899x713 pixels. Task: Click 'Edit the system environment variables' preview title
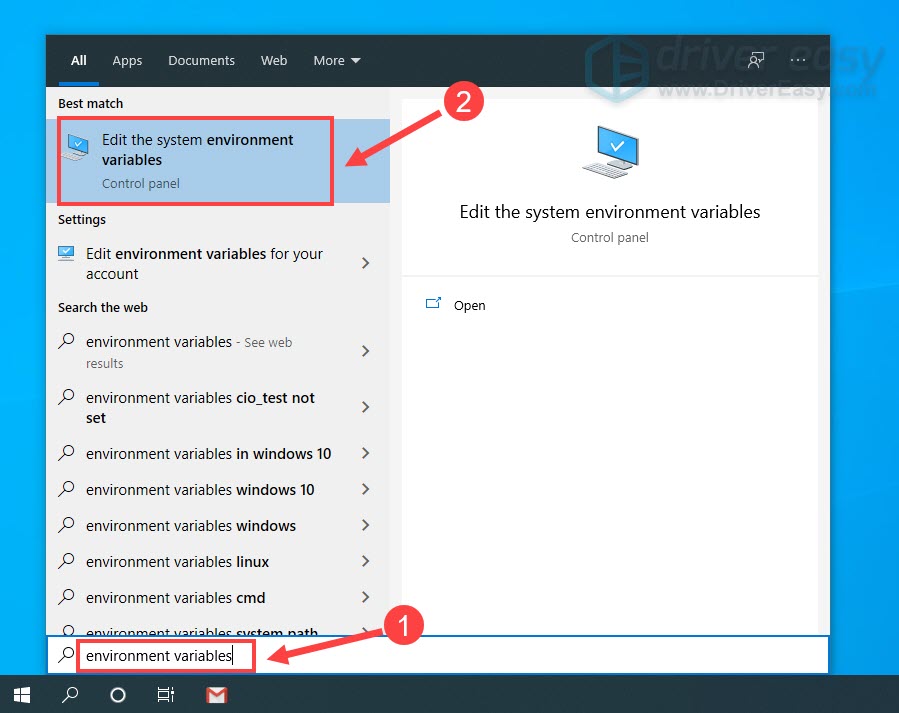[609, 212]
